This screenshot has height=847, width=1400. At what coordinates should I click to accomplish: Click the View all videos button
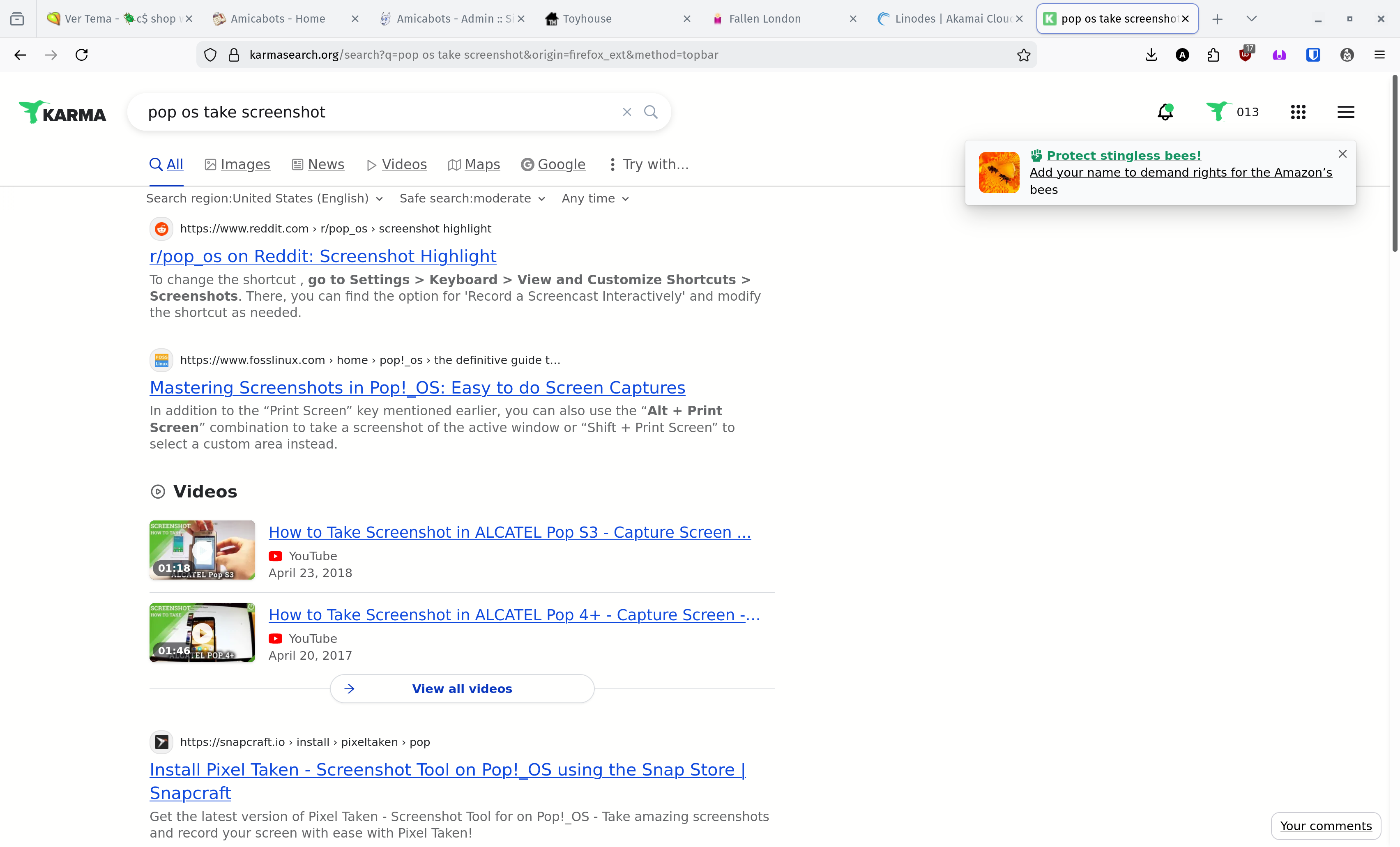(x=462, y=688)
